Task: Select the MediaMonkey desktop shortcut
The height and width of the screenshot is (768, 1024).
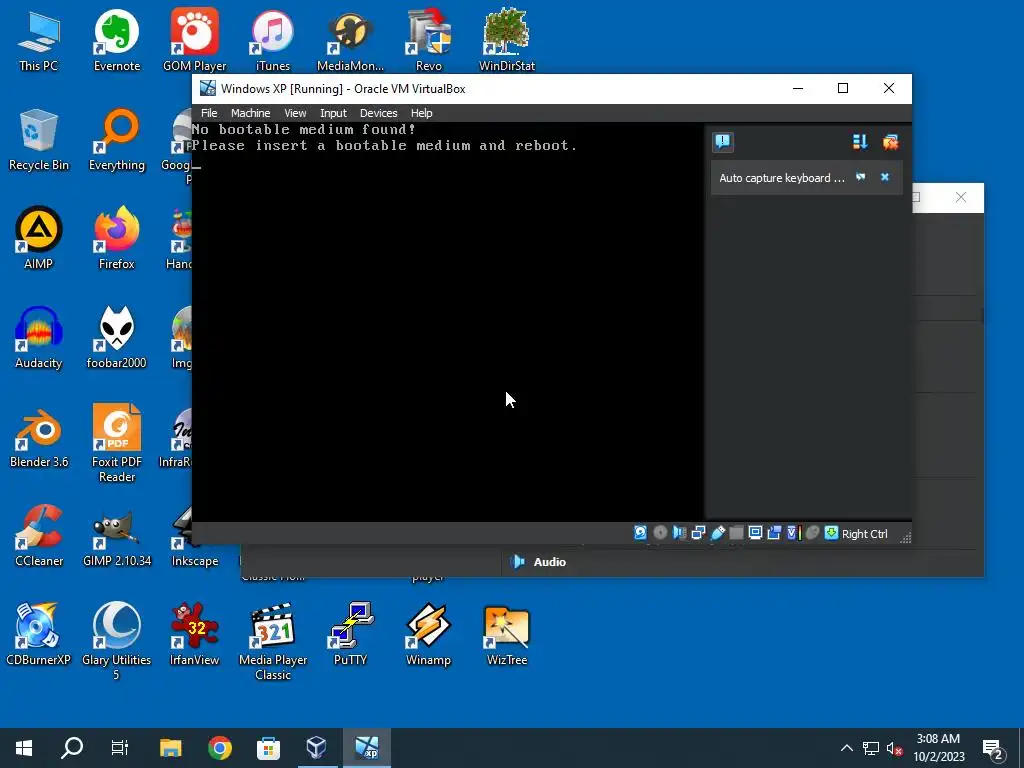Action: [351, 40]
